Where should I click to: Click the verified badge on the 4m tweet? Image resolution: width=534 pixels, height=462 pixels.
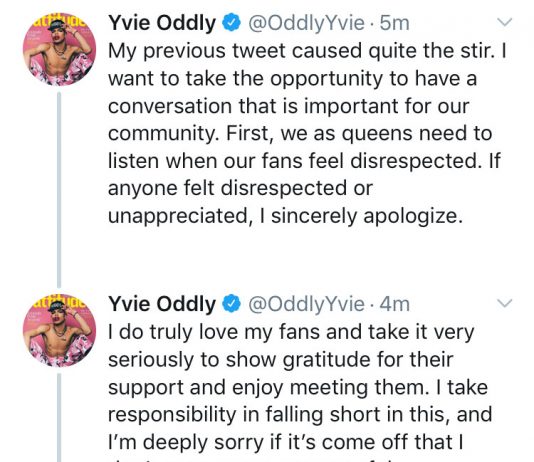click(x=232, y=304)
